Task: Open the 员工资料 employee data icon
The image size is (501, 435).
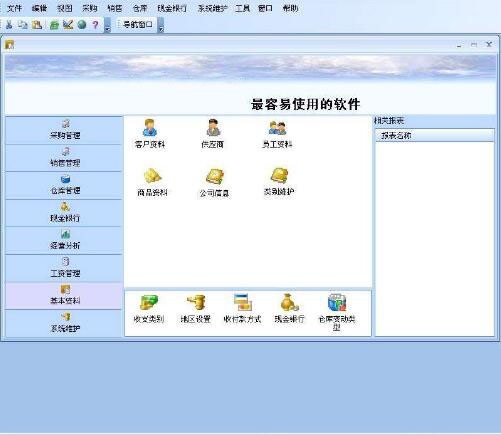Action: [x=277, y=134]
